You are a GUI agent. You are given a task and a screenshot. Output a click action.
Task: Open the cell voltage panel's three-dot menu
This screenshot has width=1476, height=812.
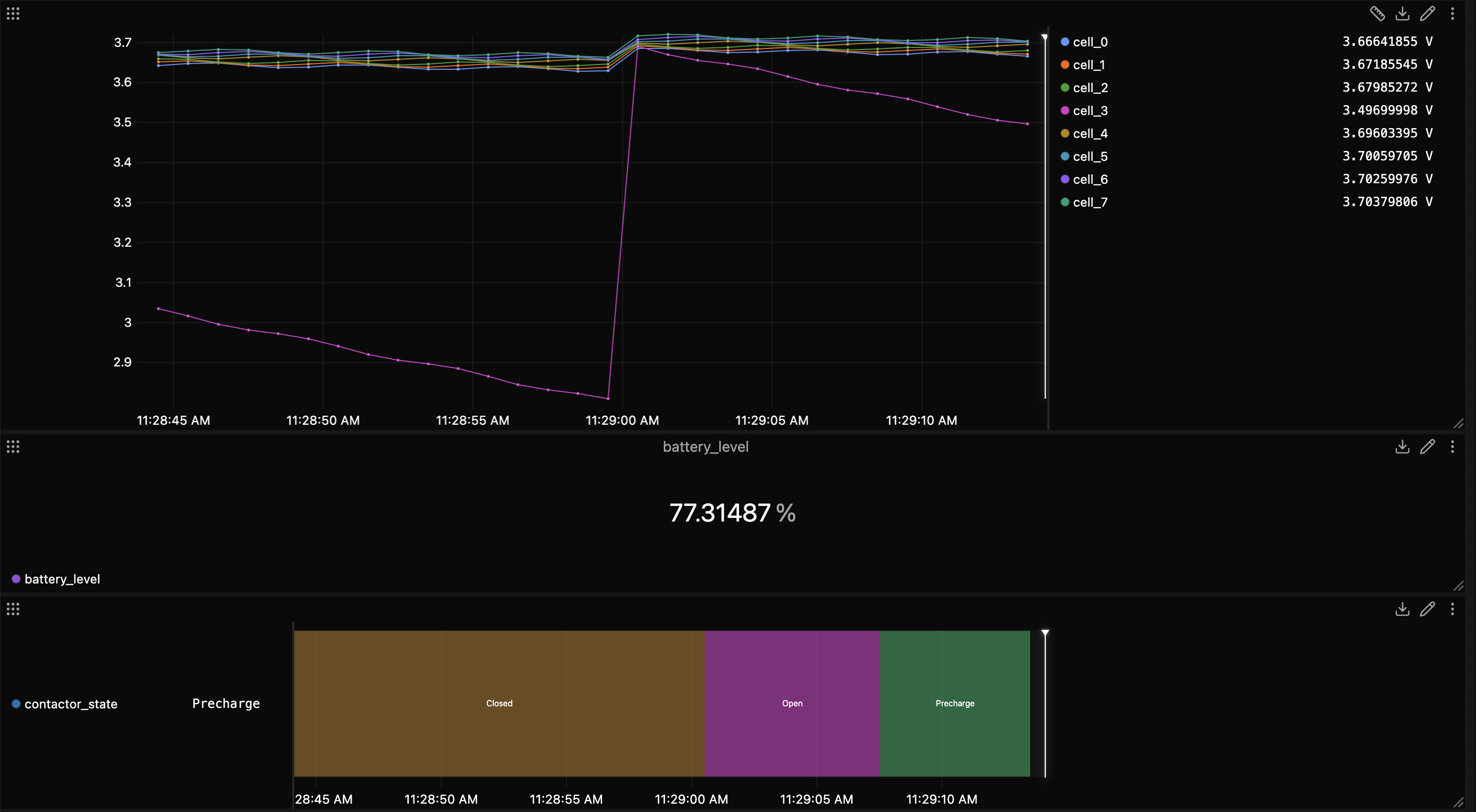[x=1453, y=13]
